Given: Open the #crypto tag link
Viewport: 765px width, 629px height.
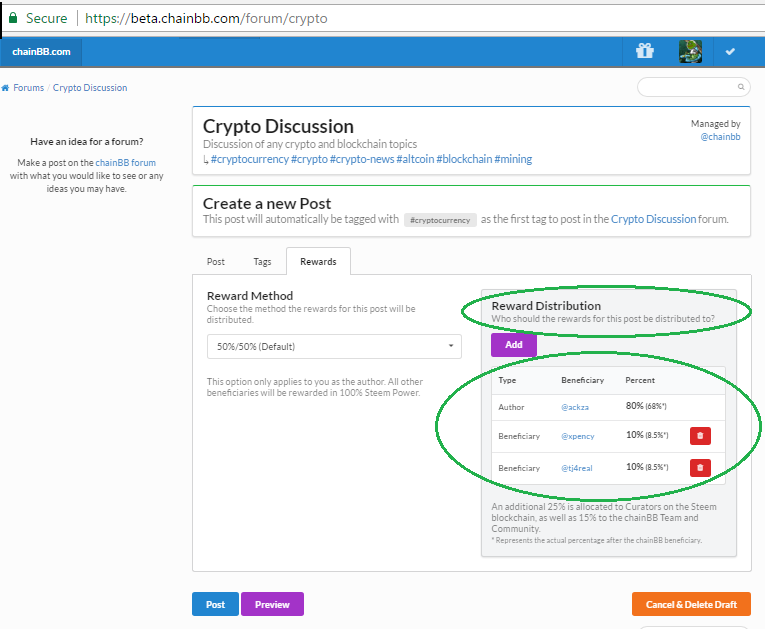Looking at the screenshot, I should (309, 159).
